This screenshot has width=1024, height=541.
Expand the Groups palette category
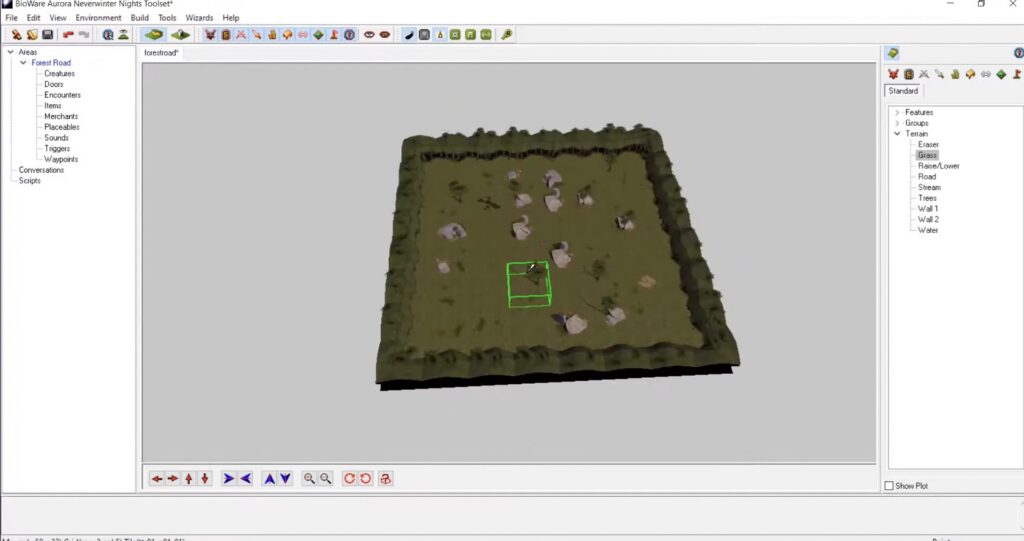pyautogui.click(x=897, y=123)
